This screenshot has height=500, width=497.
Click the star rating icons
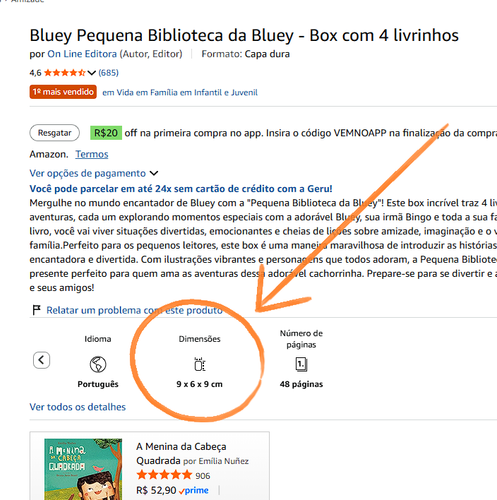[x=65, y=73]
